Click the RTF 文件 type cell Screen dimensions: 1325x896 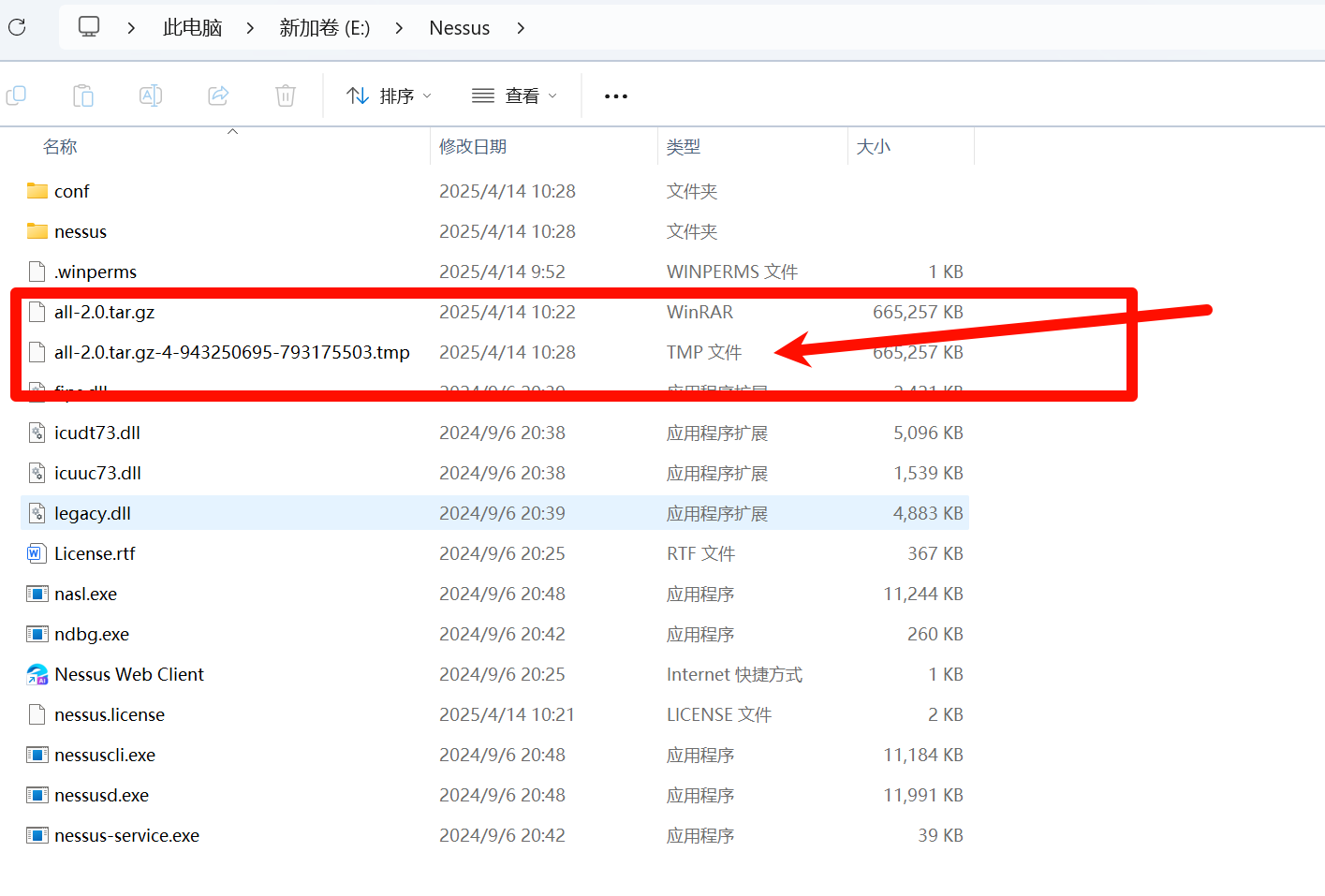701,553
